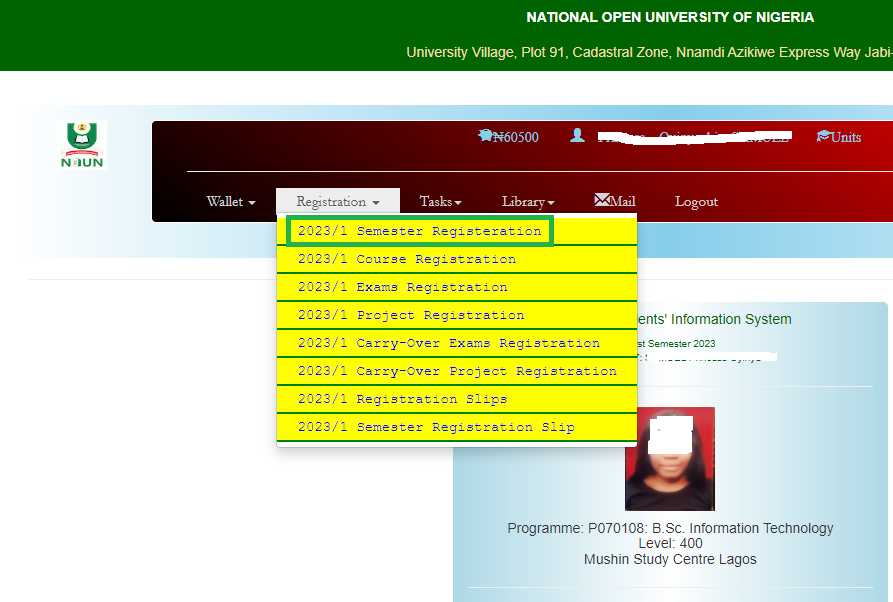Open the Mail envelope icon

point(601,199)
